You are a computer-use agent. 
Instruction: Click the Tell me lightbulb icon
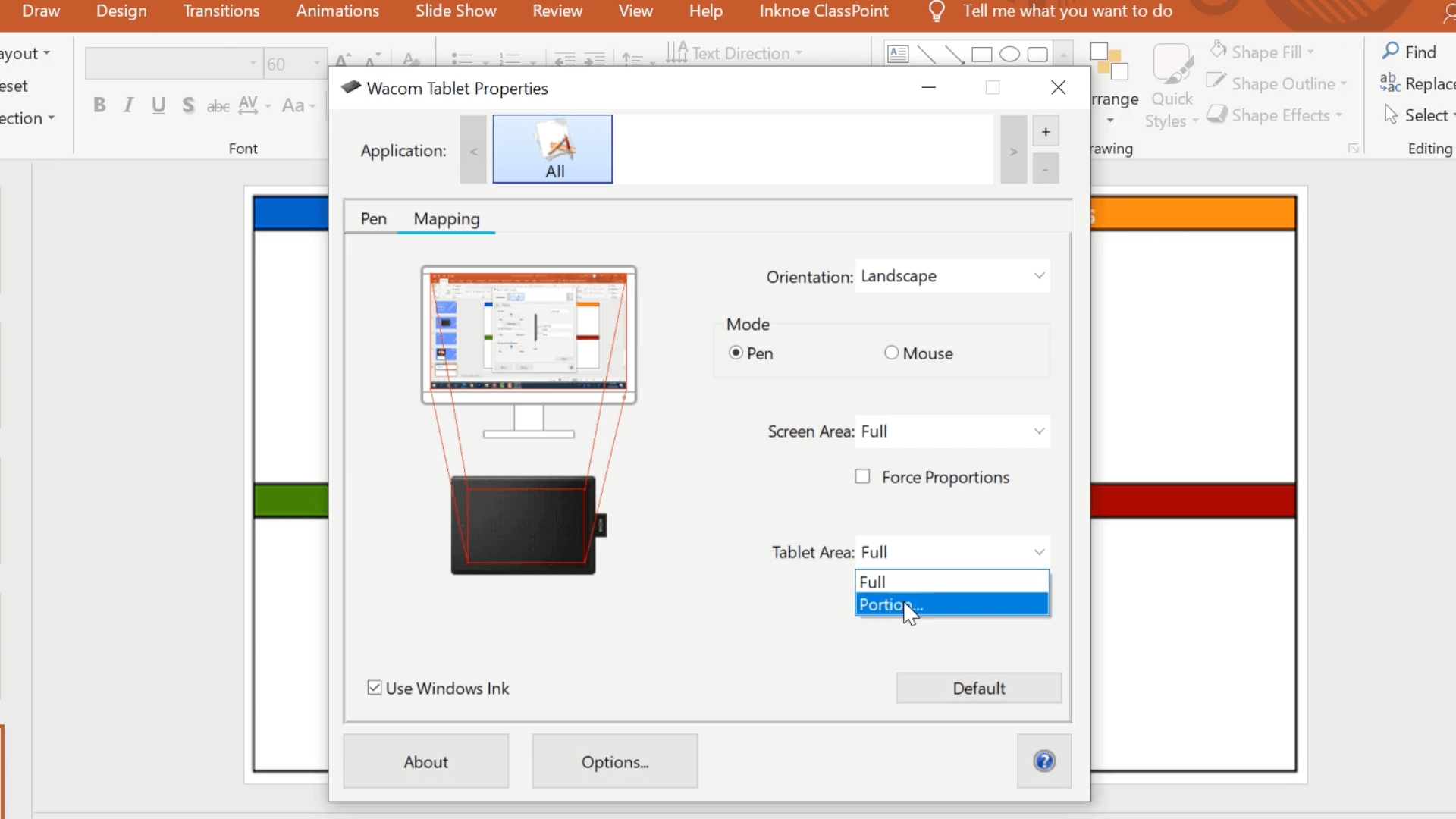click(x=937, y=11)
